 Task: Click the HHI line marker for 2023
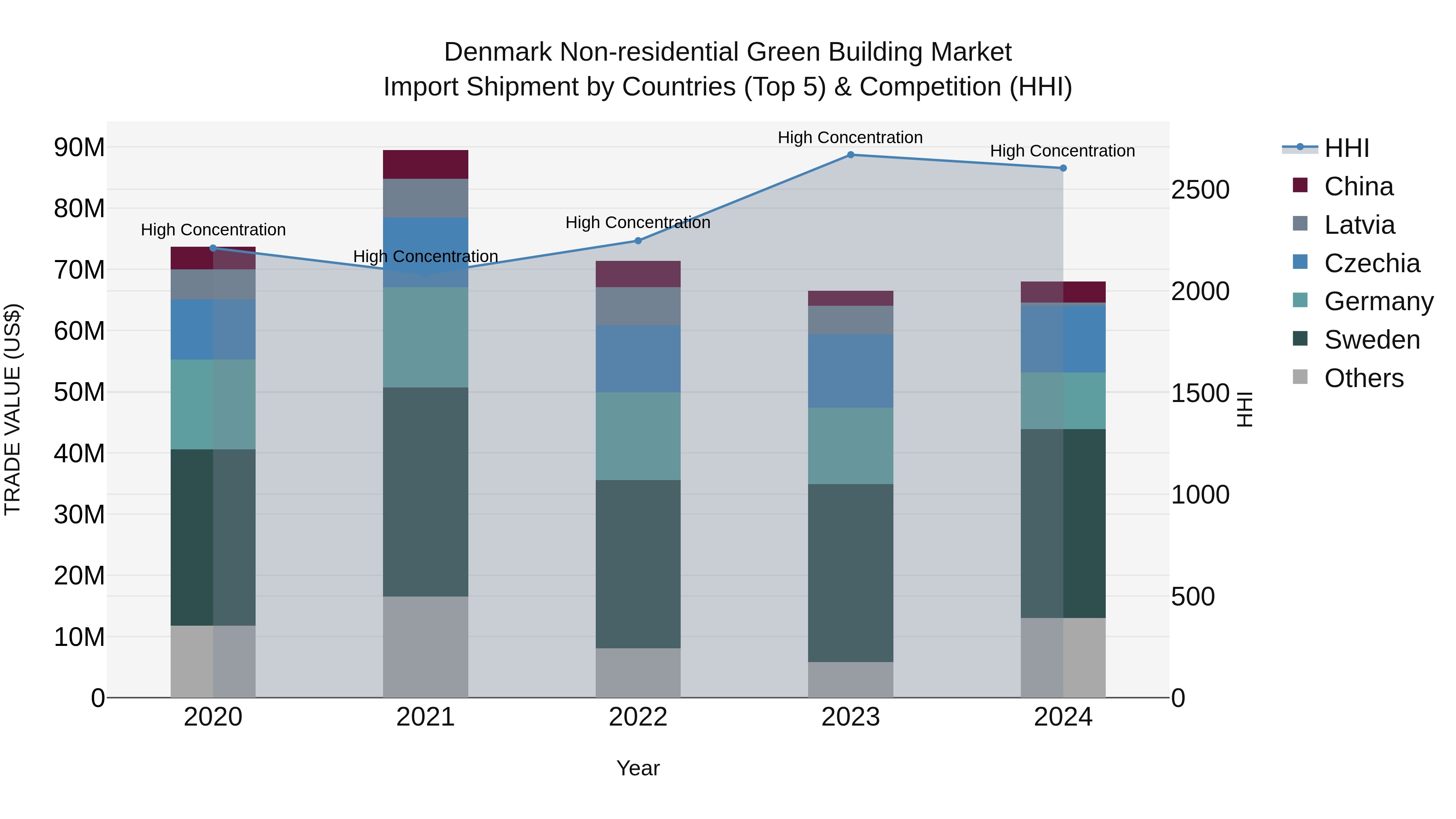coord(851,155)
